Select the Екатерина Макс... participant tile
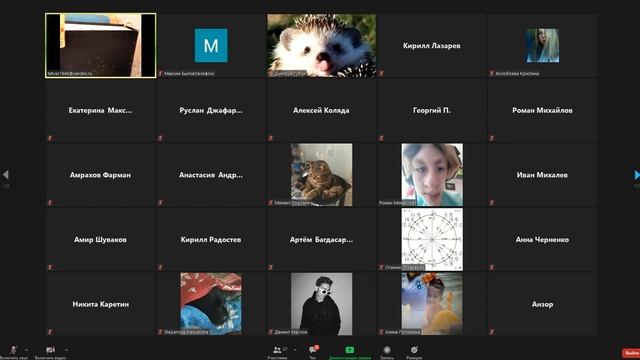640x360 pixels. (100, 110)
